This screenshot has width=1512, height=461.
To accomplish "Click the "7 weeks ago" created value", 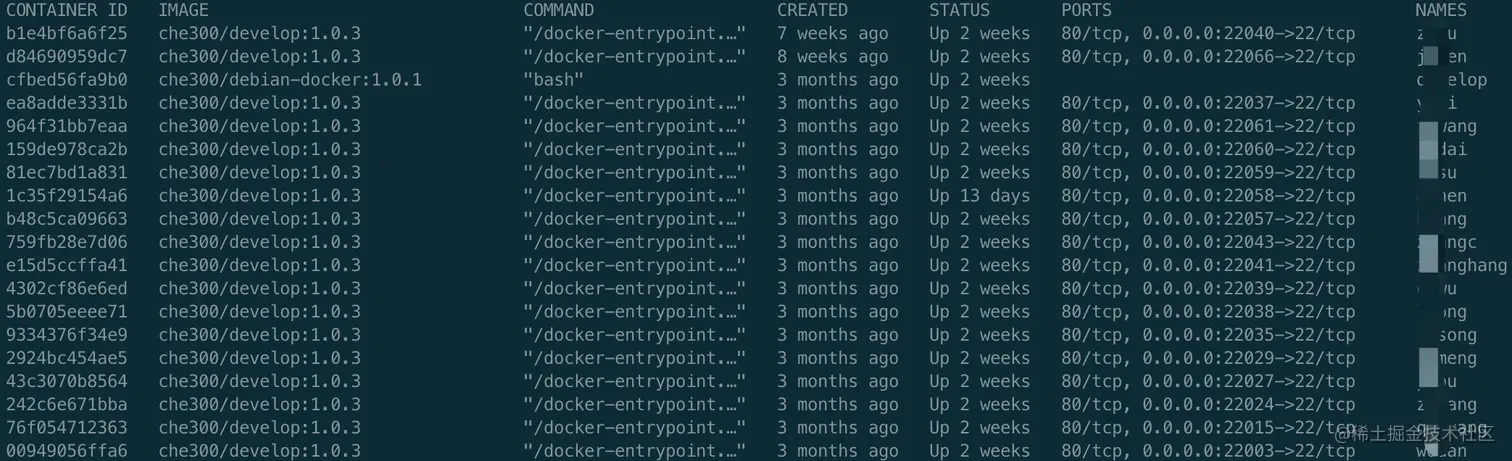I will 832,33.
